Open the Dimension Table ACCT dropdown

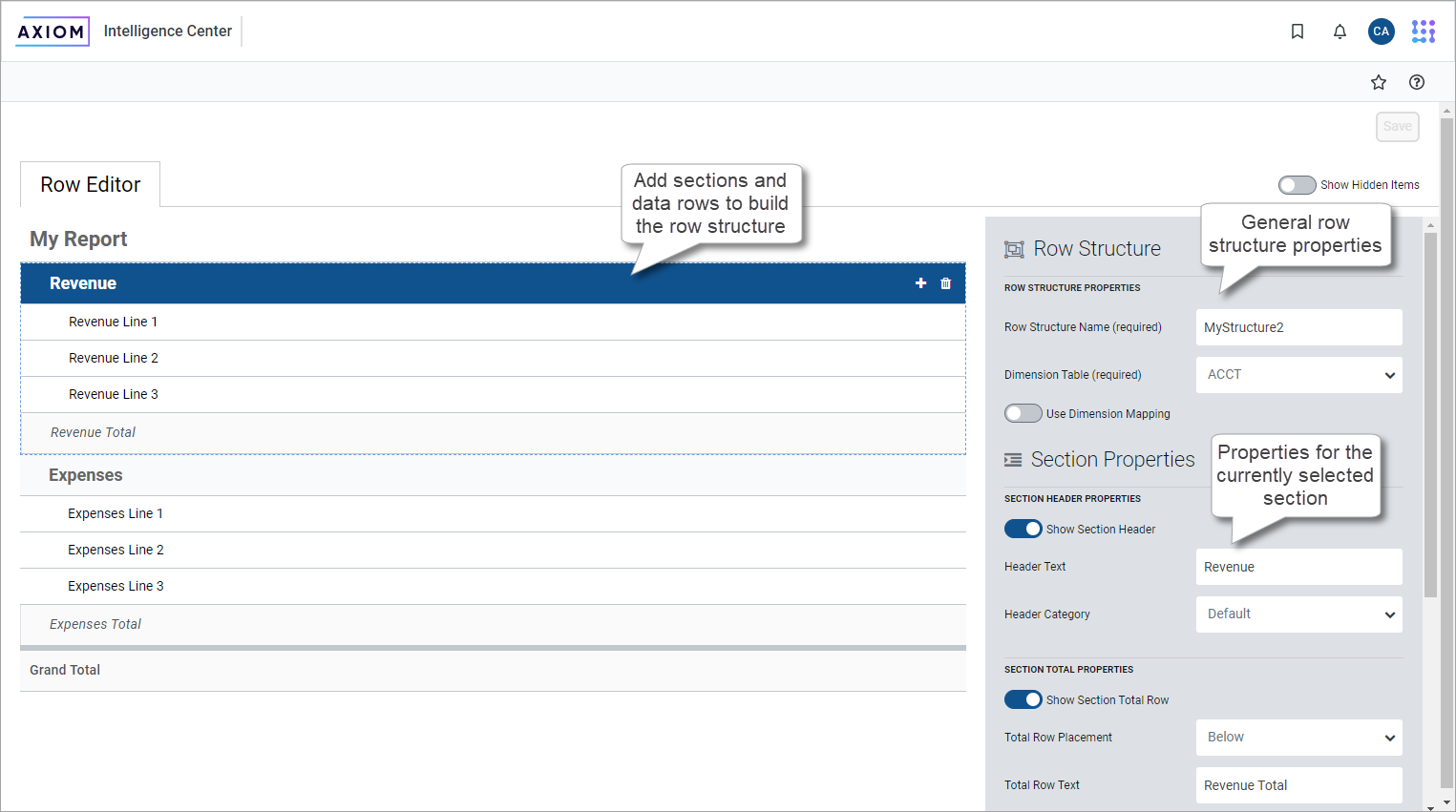click(x=1298, y=375)
